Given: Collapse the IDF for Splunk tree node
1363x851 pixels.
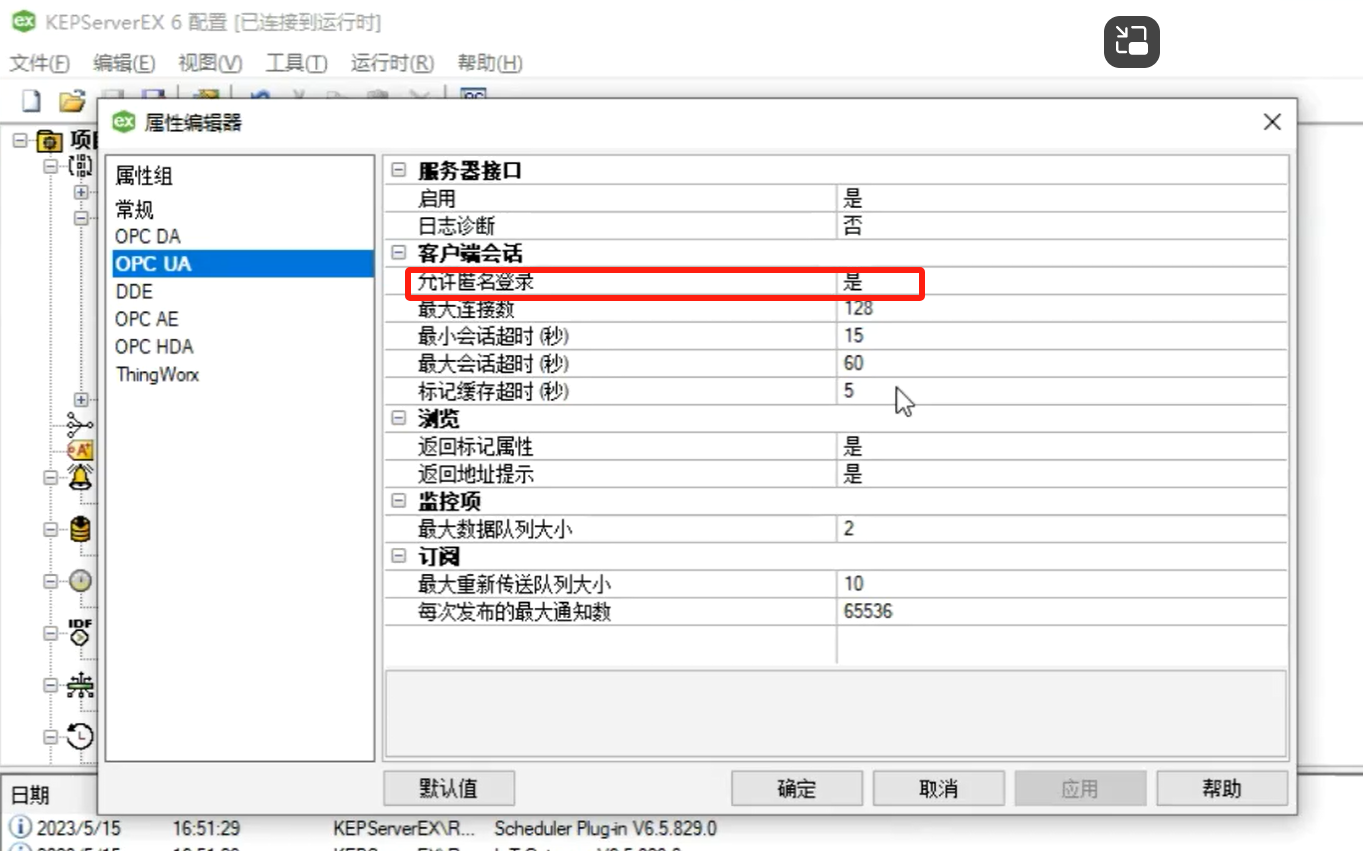Looking at the screenshot, I should pyautogui.click(x=51, y=634).
